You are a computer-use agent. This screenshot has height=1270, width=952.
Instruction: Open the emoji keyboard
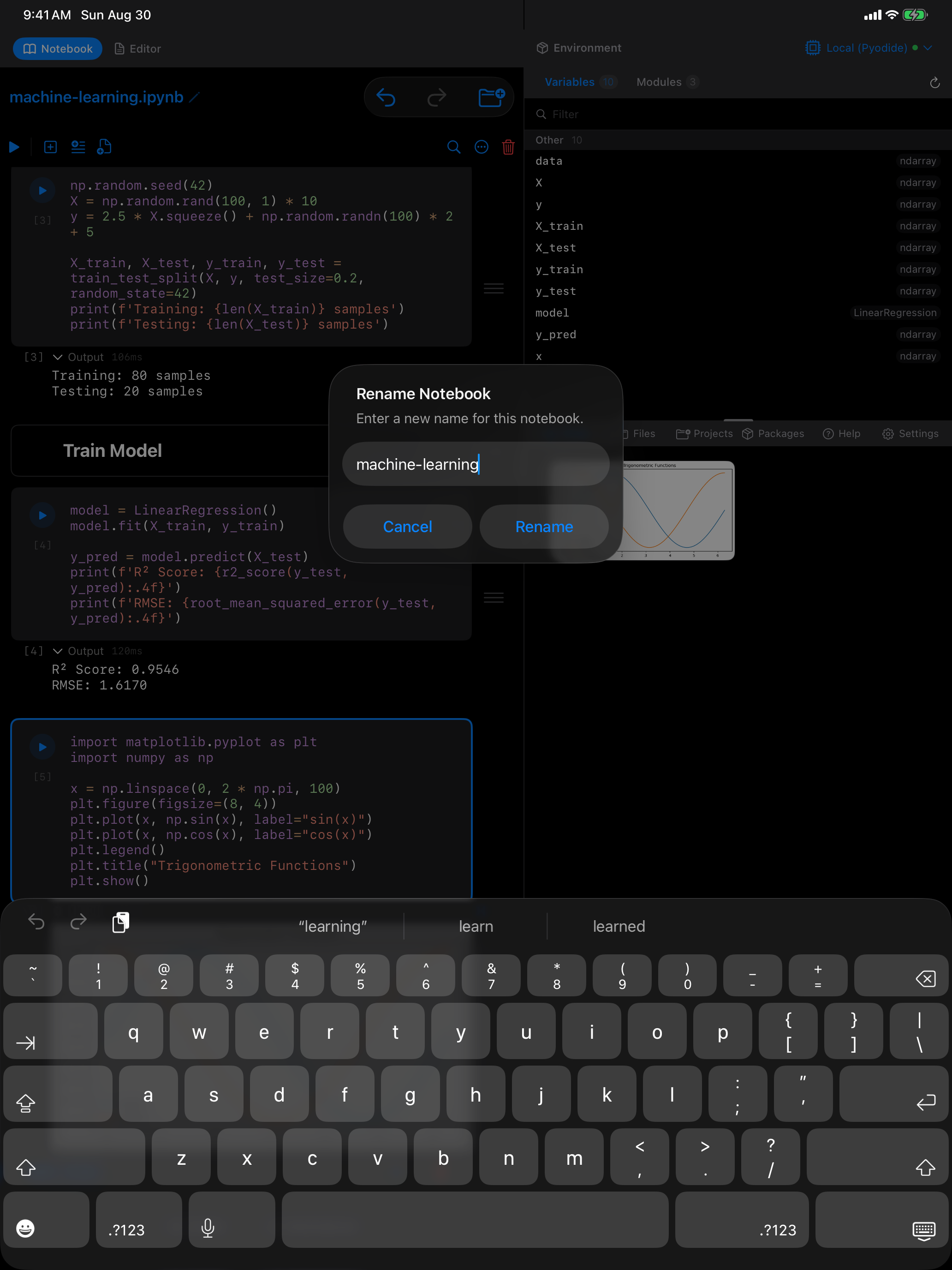(x=47, y=1220)
